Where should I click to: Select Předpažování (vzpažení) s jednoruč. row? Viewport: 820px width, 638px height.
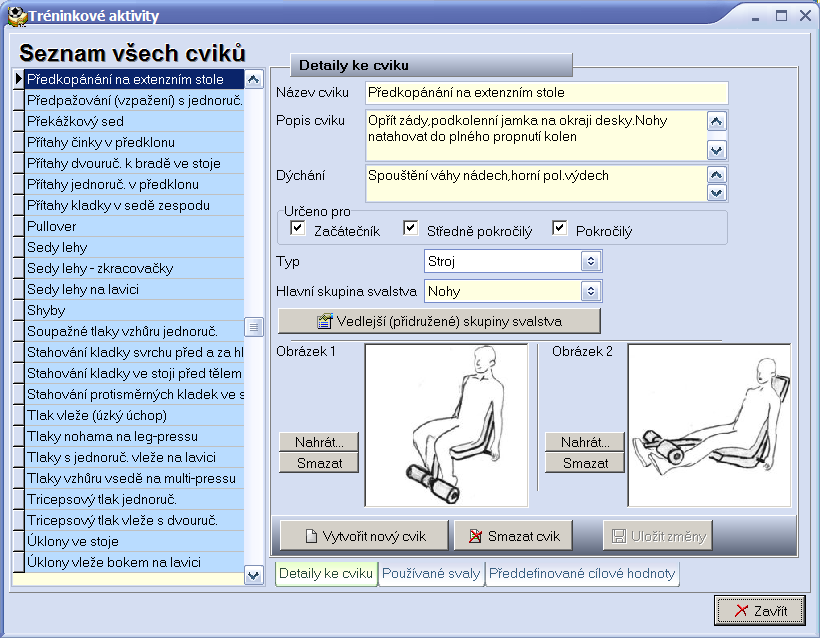click(x=134, y=100)
